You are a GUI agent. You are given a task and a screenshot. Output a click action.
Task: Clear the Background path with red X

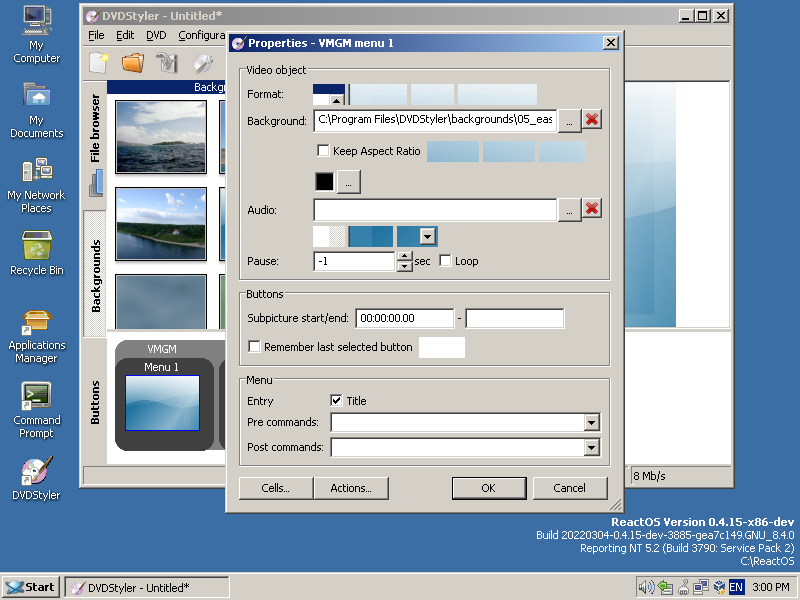click(592, 120)
